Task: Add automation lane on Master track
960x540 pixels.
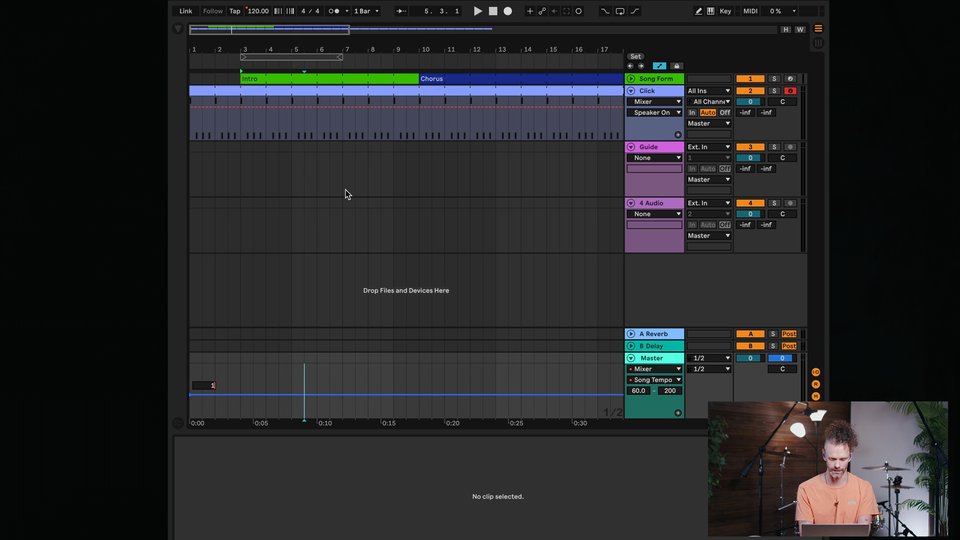Action: pos(678,413)
